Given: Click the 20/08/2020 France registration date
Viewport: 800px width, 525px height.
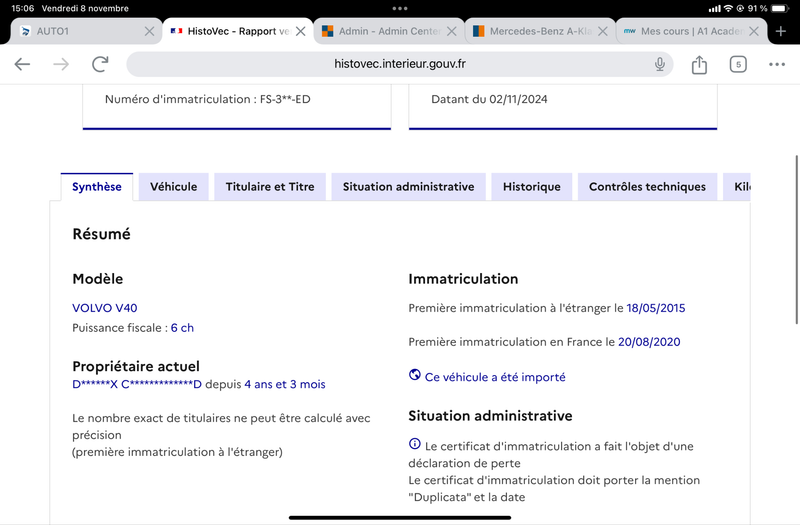Looking at the screenshot, I should [649, 342].
